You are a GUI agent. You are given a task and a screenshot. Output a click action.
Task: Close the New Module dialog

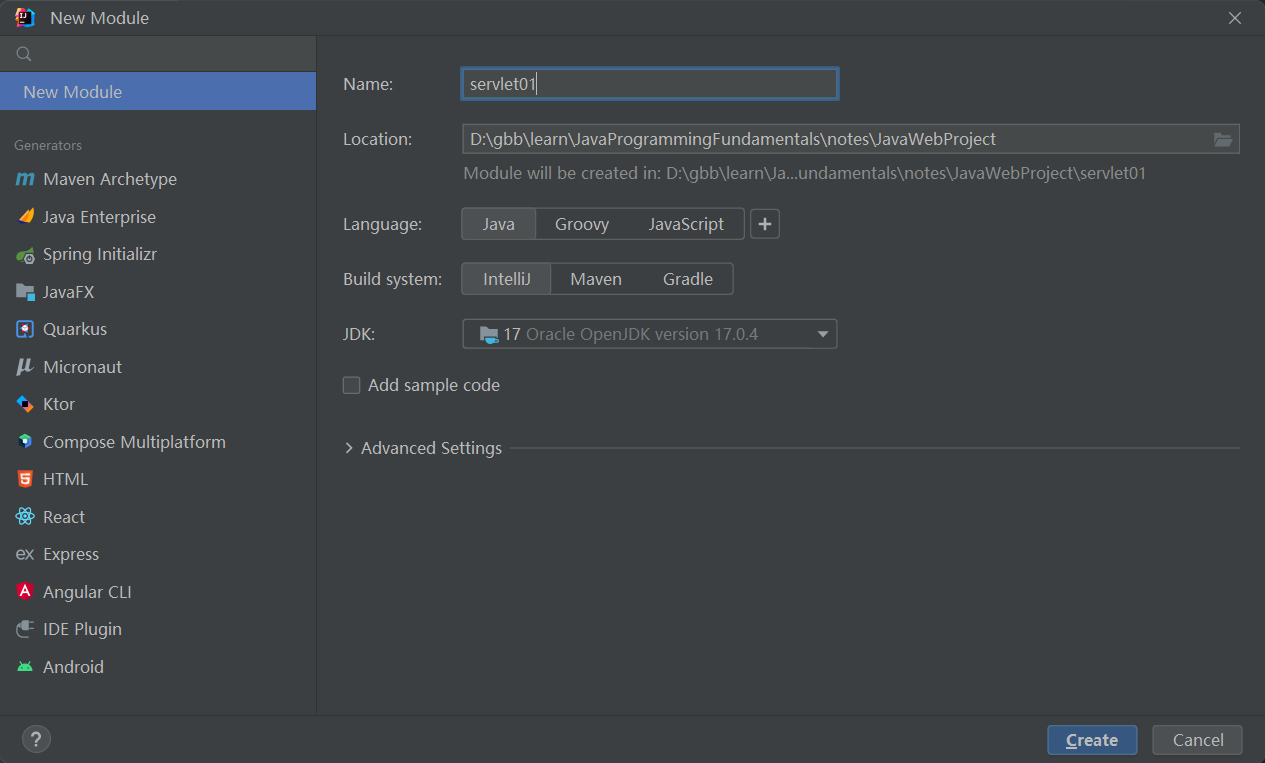1236,18
